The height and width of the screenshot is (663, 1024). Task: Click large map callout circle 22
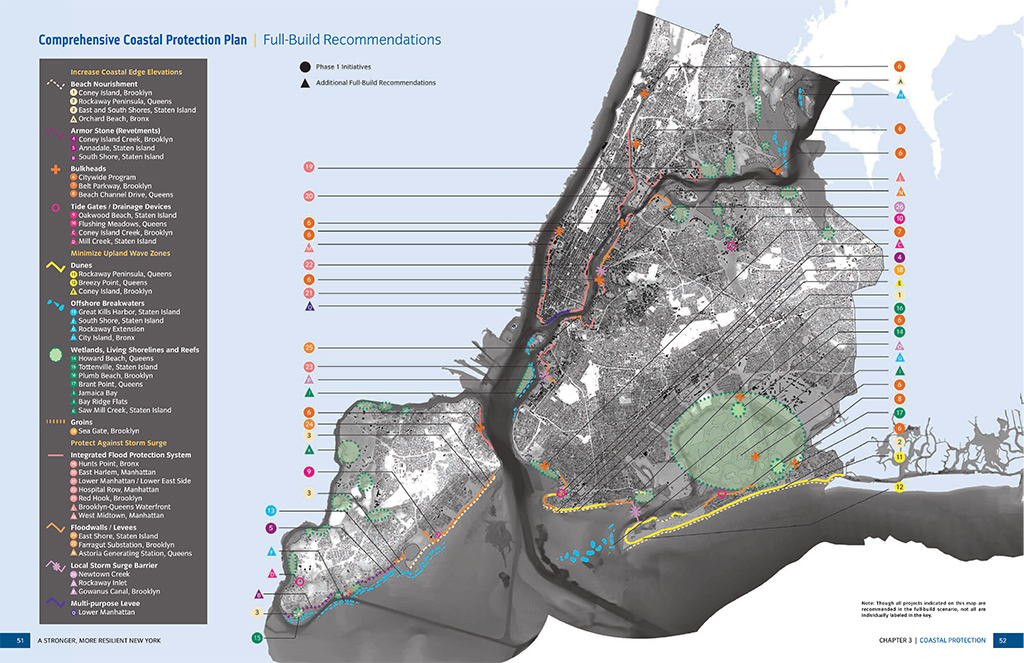(309, 265)
